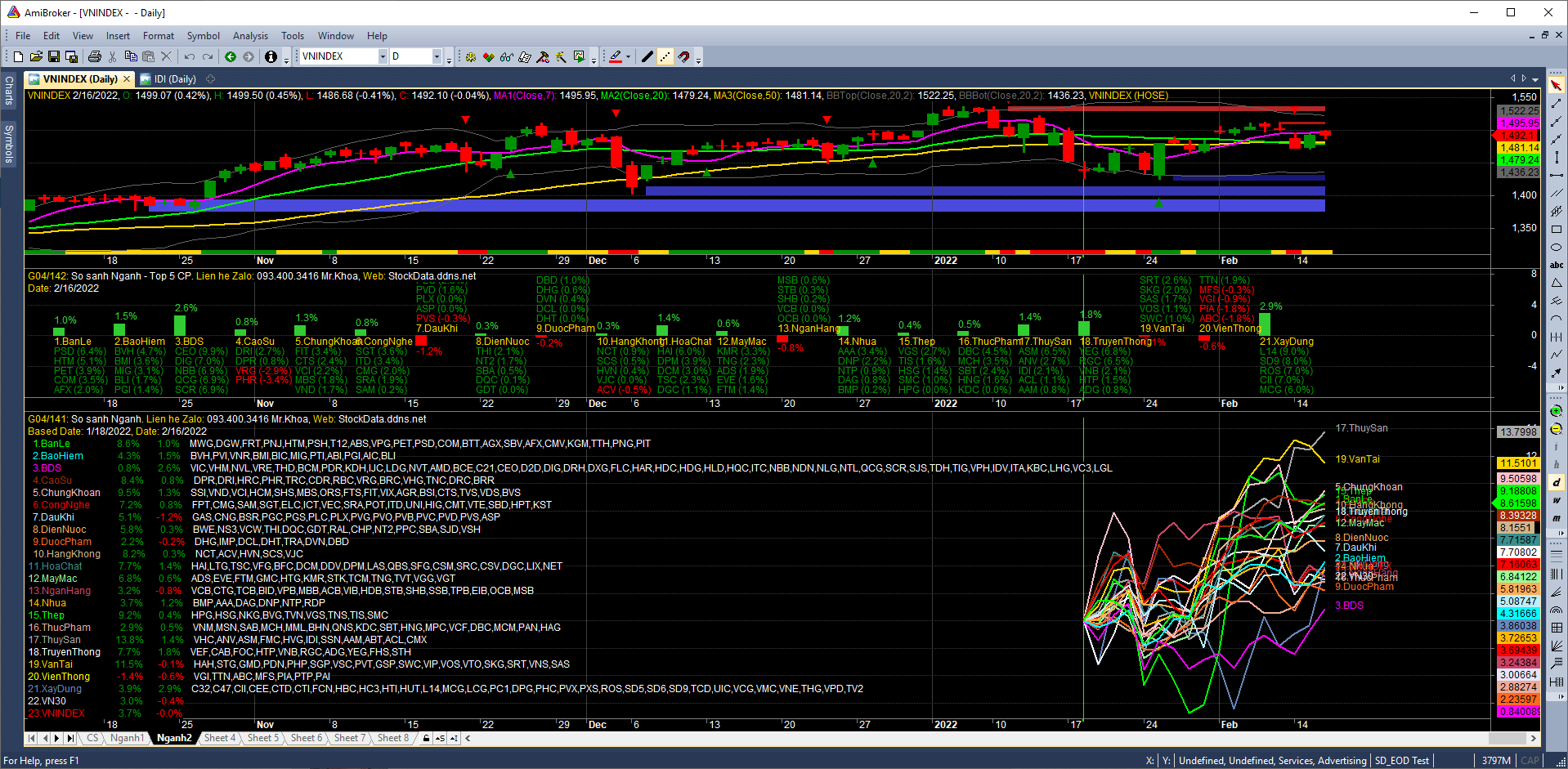This screenshot has width=1568, height=769.
Task: Switch to monthly interval 'm' button
Action: (x=1557, y=518)
